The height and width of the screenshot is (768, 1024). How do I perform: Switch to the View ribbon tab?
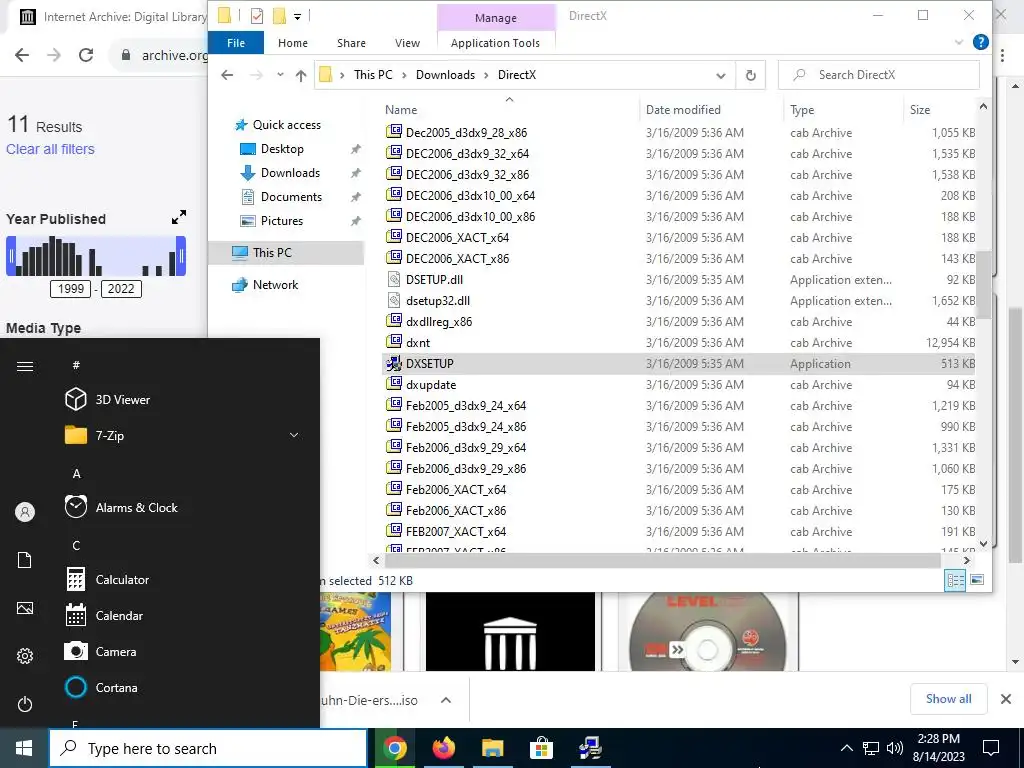coord(408,43)
